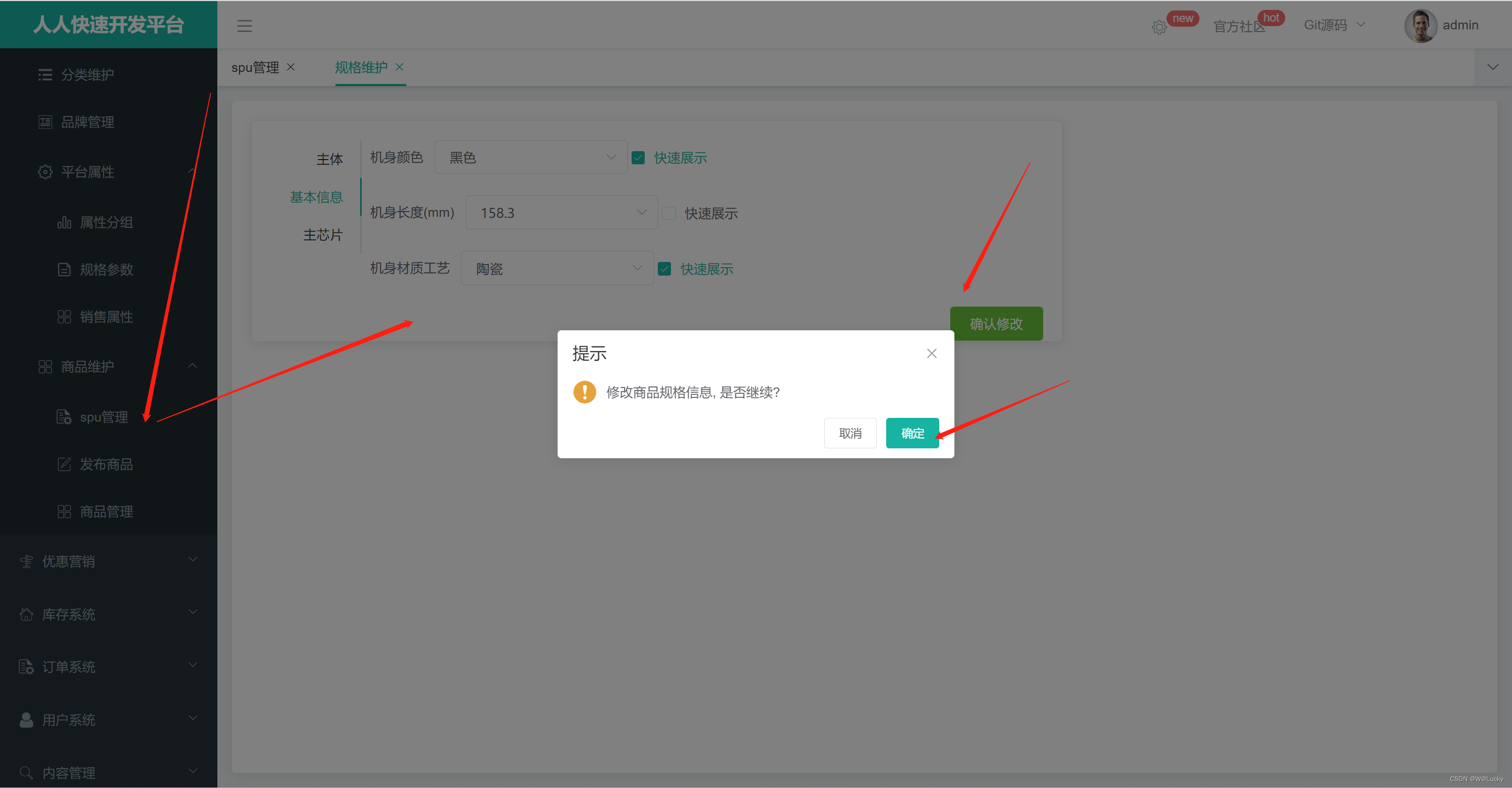The image size is (1512, 788).
Task: Close the 提示 dialog with X icon
Action: point(931,353)
